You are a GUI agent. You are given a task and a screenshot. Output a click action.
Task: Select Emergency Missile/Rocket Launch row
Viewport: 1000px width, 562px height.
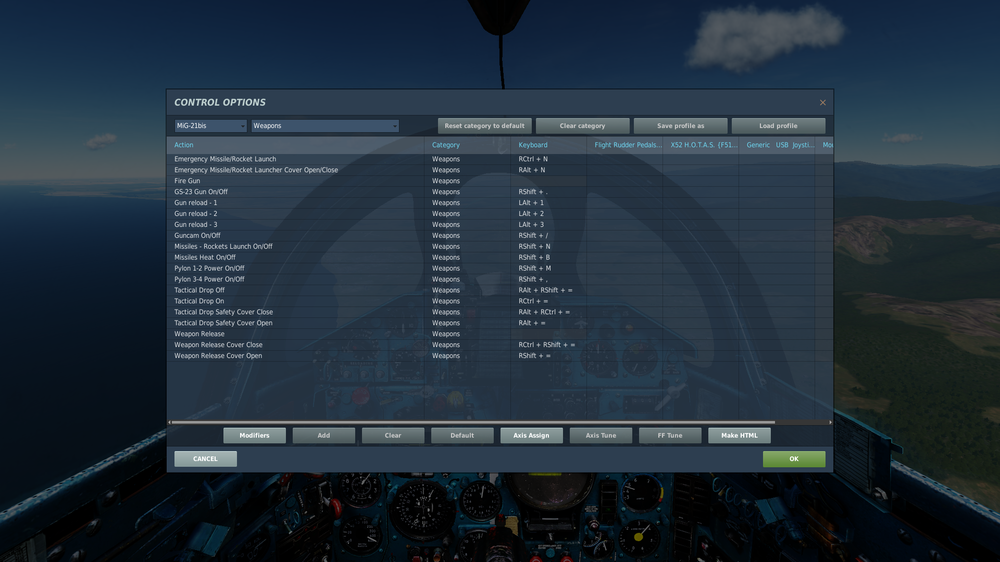[500, 159]
